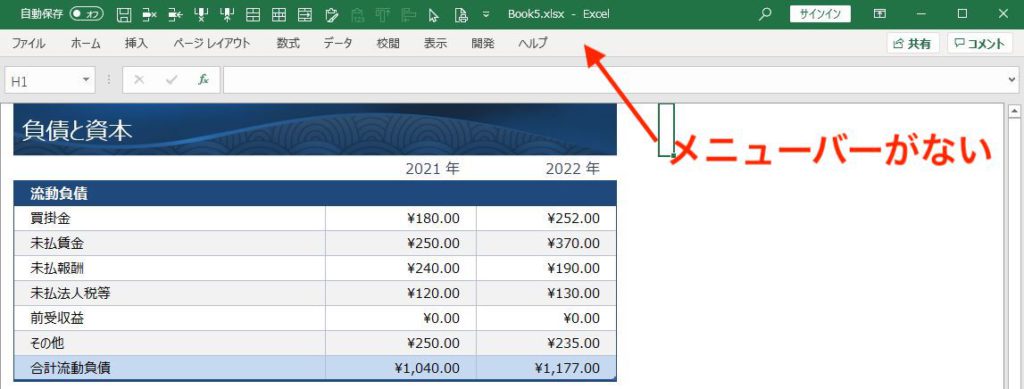The image size is (1024, 389).
Task: Click the search magnifier icon in title bar
Action: [x=765, y=14]
